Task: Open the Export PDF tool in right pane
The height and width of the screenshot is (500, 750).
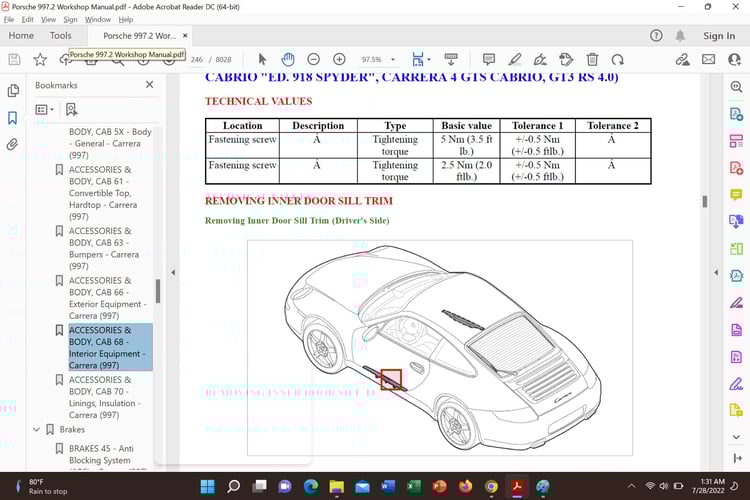Action: (x=736, y=114)
